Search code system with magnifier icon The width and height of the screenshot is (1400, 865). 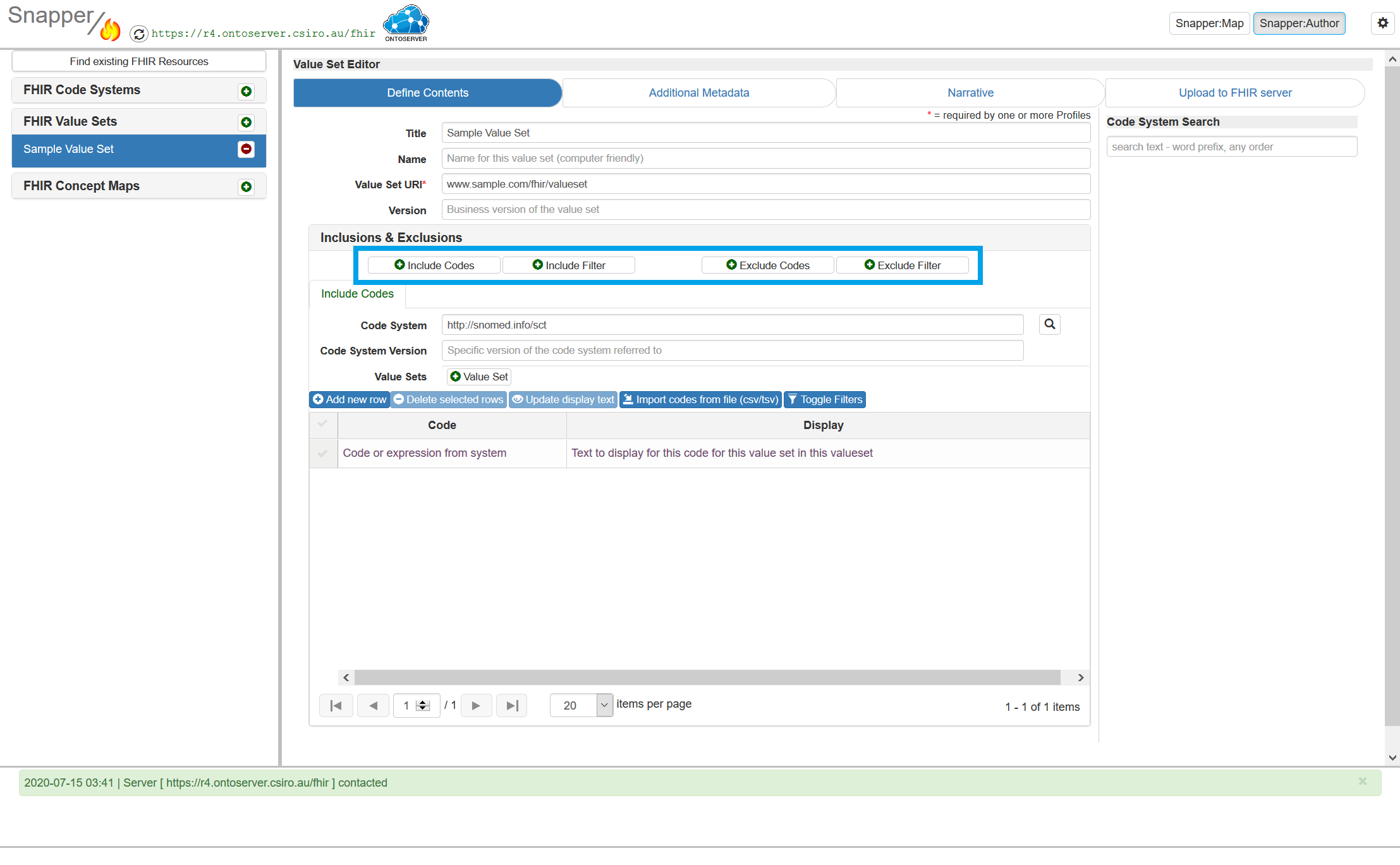pyautogui.click(x=1050, y=324)
